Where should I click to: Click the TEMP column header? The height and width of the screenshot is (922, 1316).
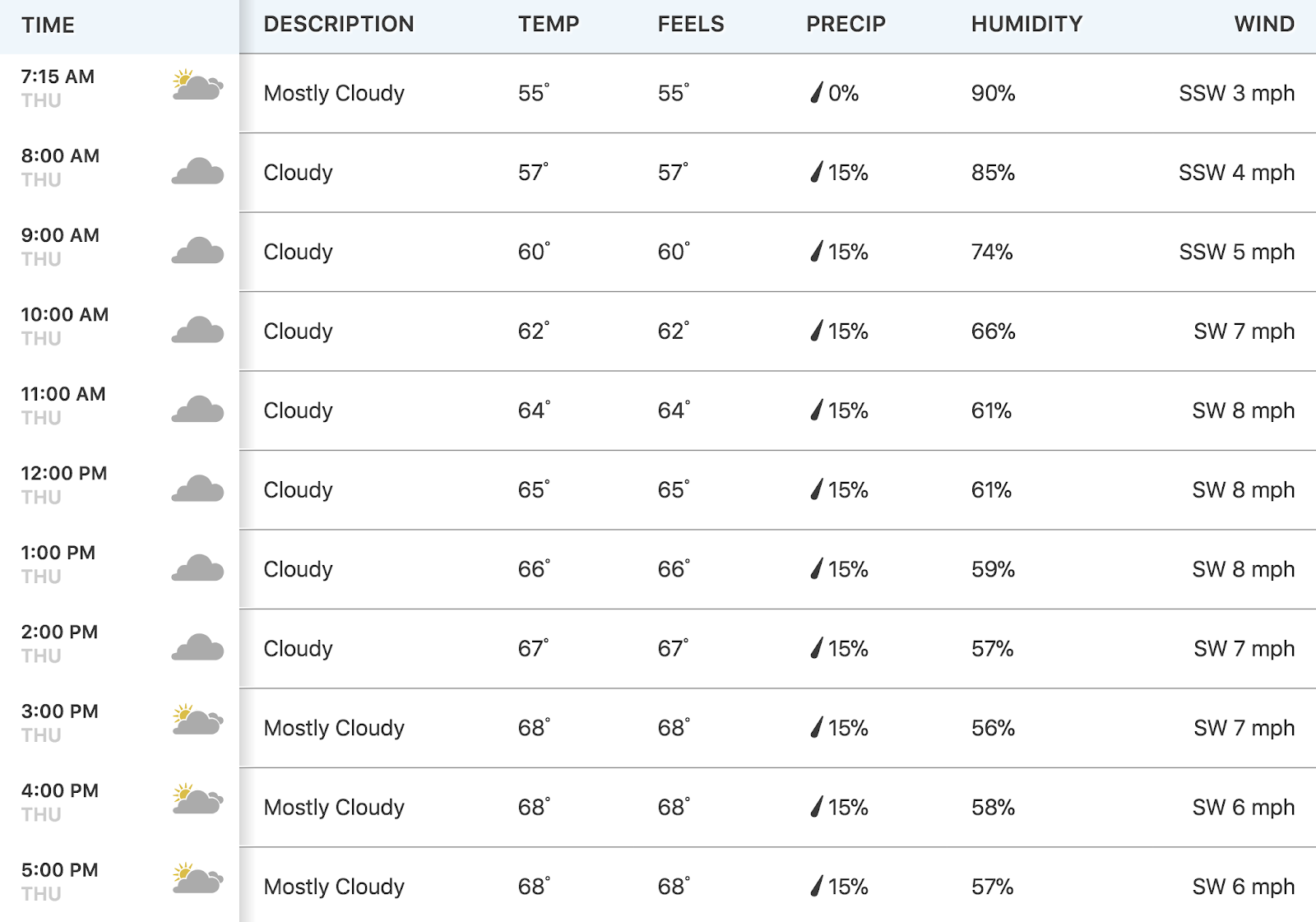549,24
